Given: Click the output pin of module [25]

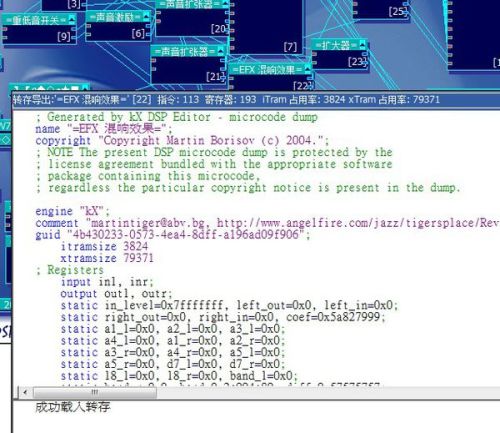Looking at the screenshot, I should [x=406, y=13].
